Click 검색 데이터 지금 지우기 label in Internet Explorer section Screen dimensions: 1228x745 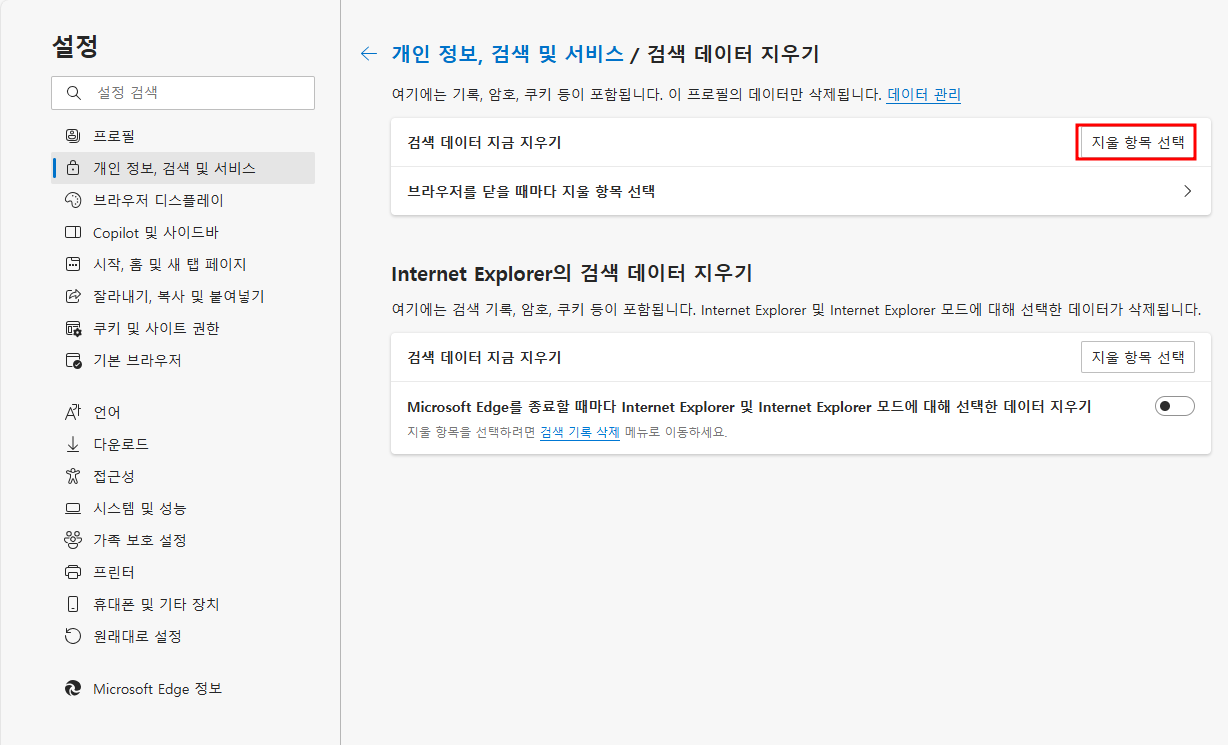485,357
